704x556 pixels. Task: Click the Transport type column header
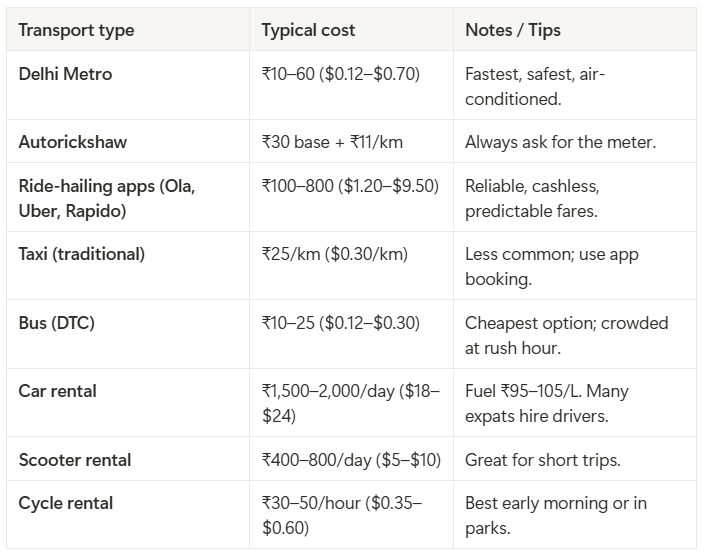[x=75, y=30]
